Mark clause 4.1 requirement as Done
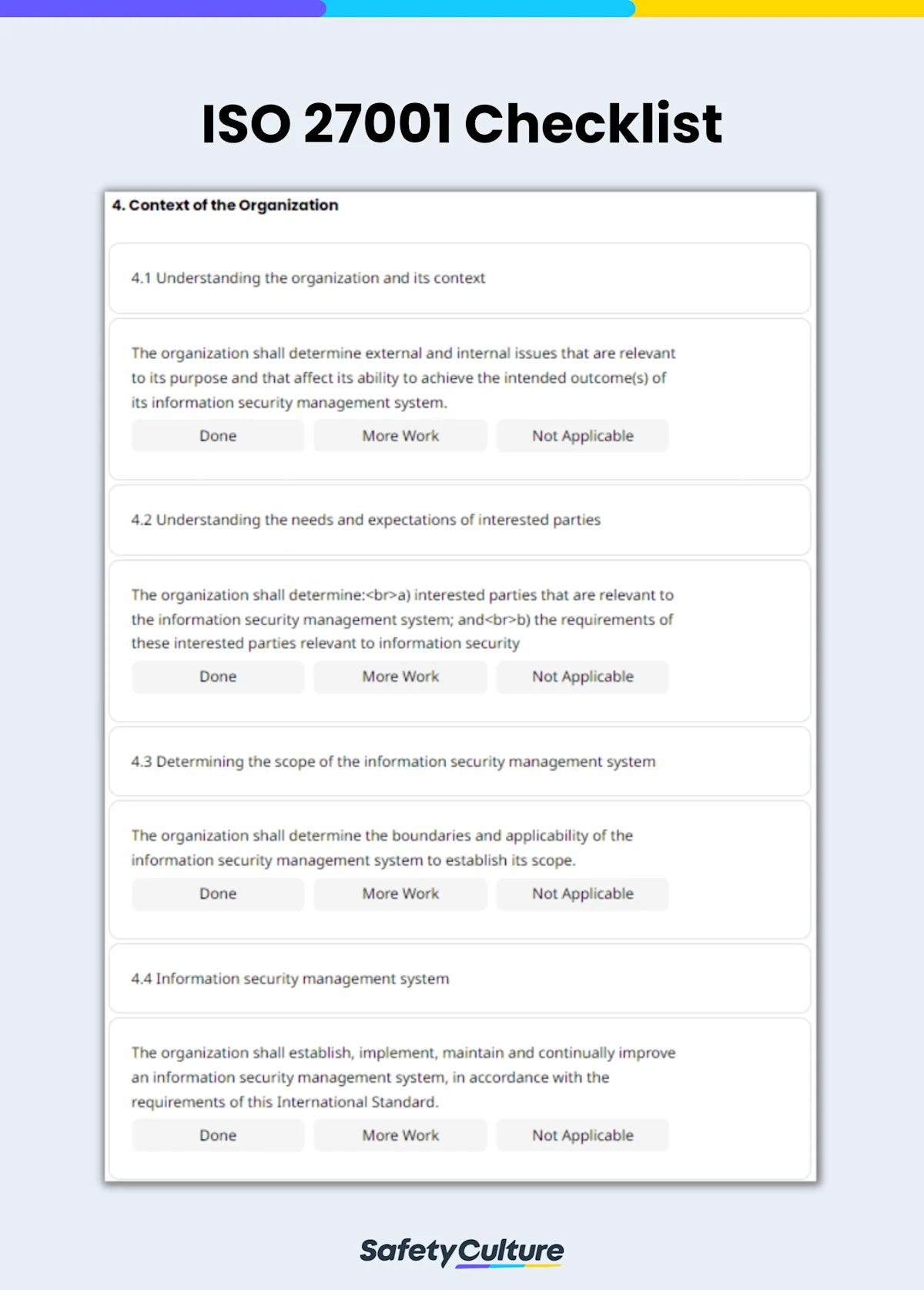 218,435
